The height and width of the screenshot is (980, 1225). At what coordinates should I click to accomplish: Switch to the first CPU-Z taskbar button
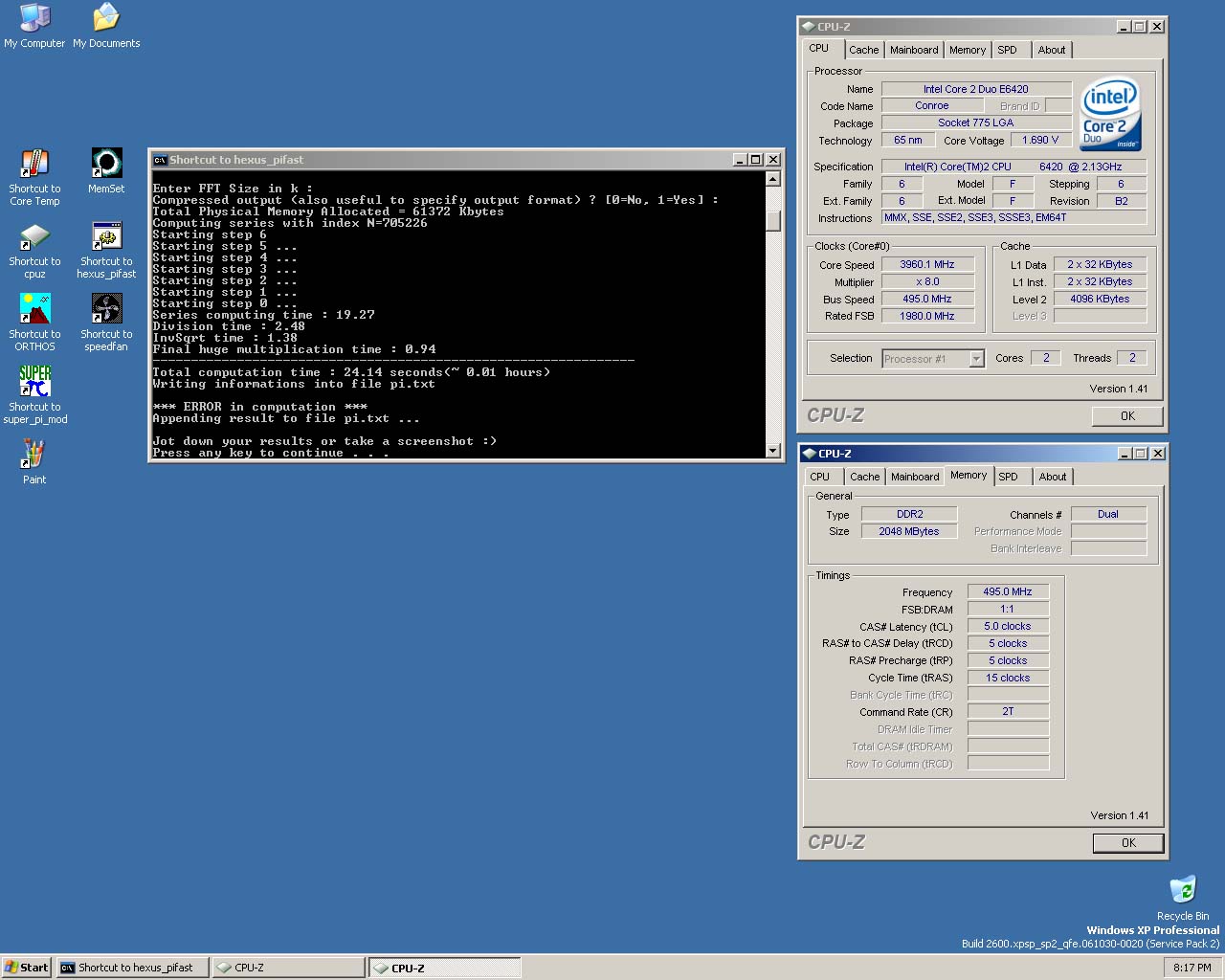tap(288, 968)
